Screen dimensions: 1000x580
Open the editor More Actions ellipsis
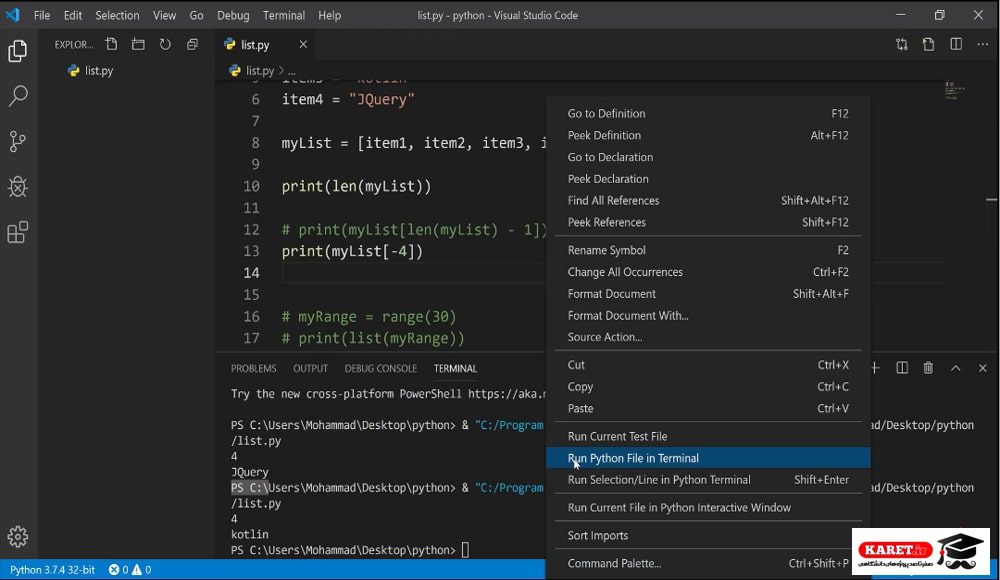point(983,44)
